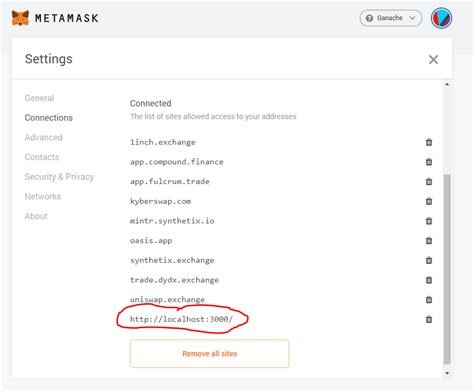Close the Settings panel with X
Viewport: 474px width, 392px height.
tap(433, 59)
